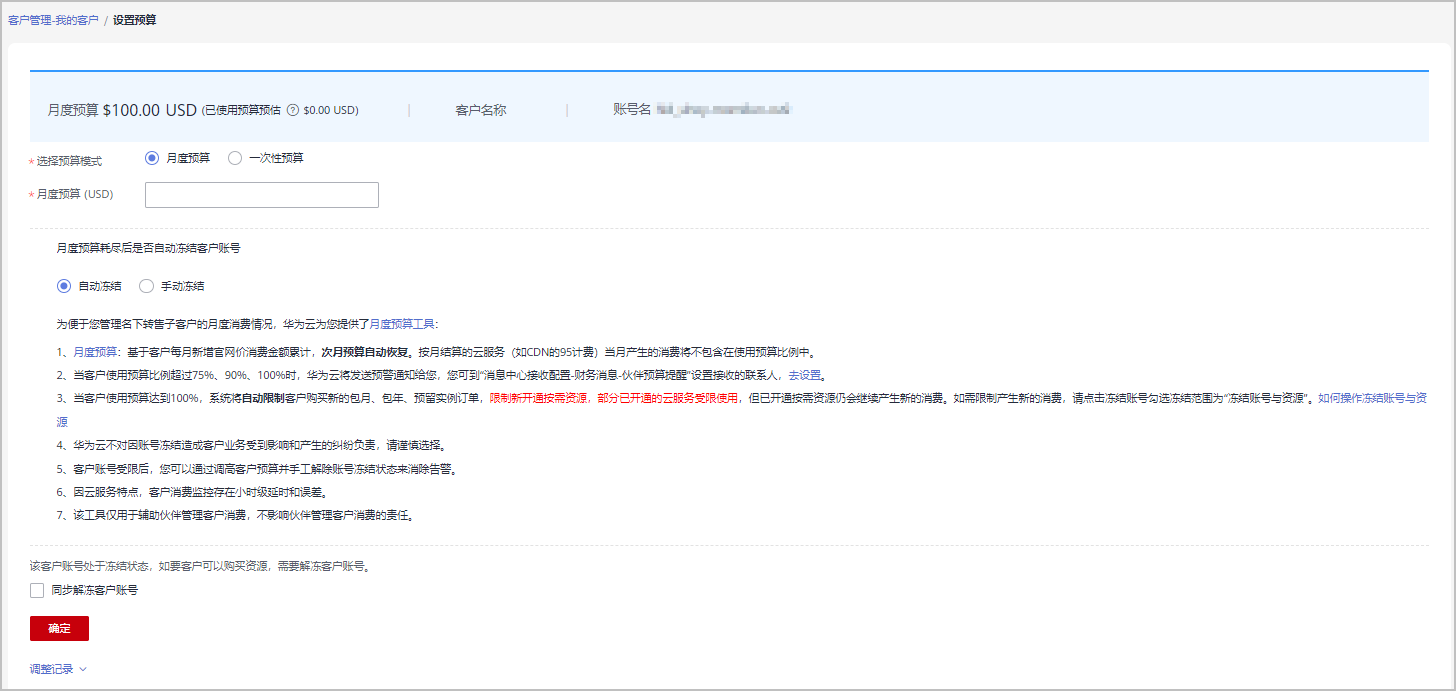This screenshot has height=691, width=1456.
Task: Enable the 同步解冻客户账号 checkbox
Action: 37,590
